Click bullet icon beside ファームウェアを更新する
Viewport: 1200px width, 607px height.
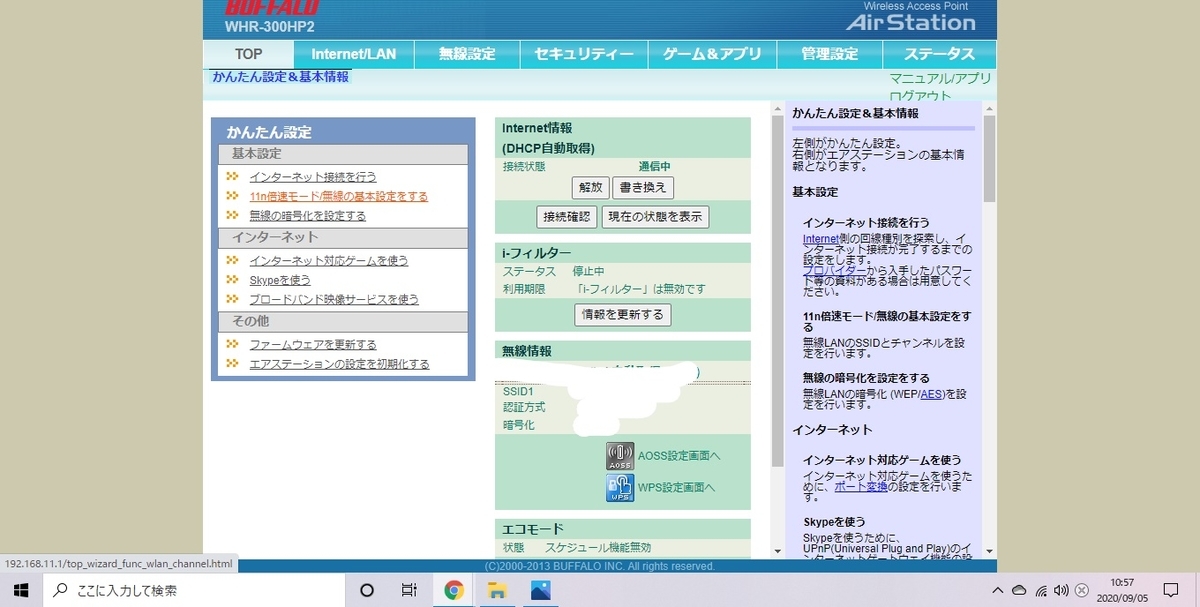(x=232, y=344)
